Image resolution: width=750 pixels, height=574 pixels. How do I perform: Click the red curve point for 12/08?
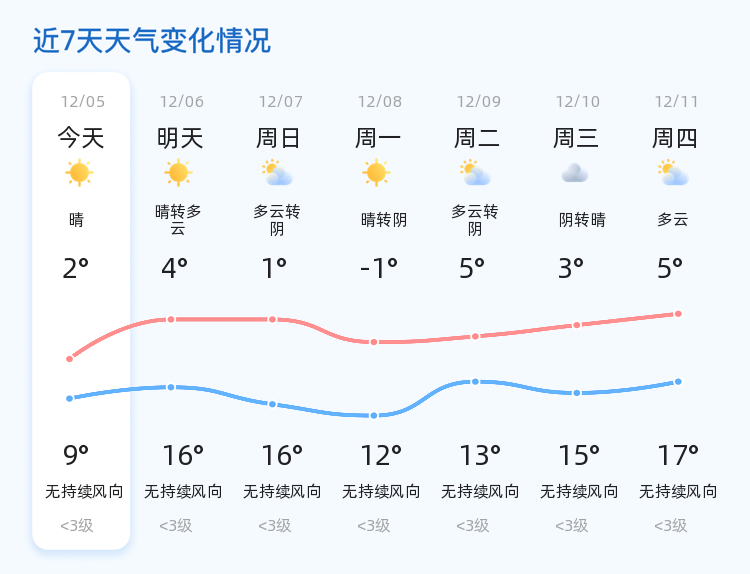[374, 342]
